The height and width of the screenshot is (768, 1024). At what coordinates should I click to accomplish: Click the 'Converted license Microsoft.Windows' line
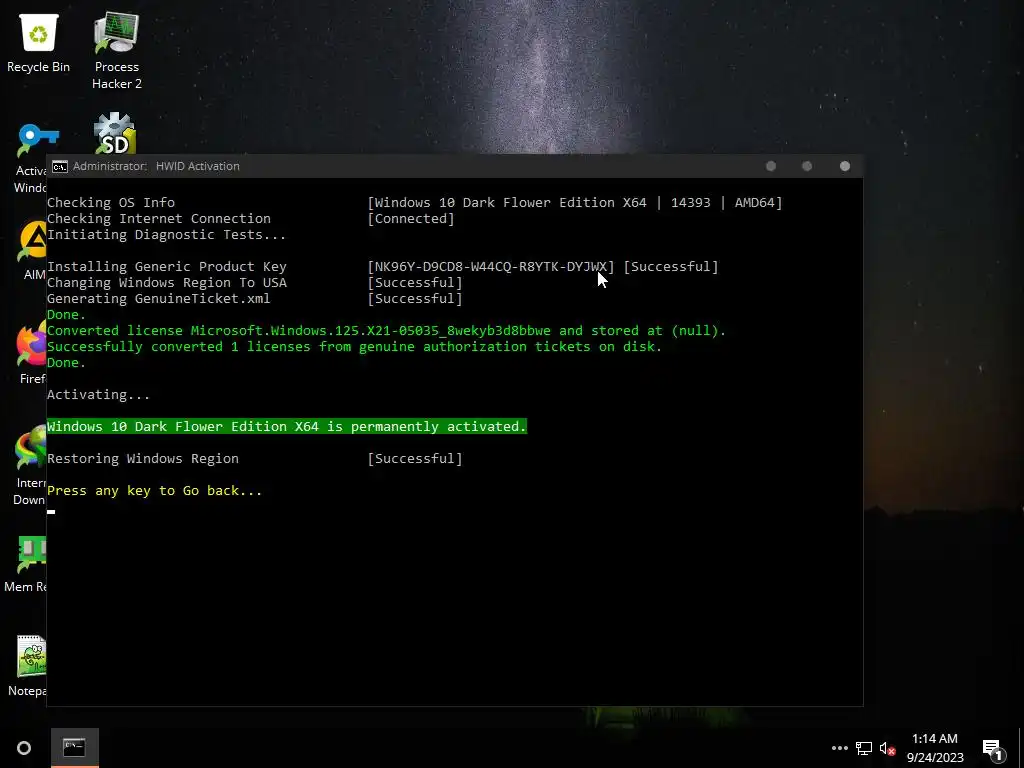click(386, 330)
